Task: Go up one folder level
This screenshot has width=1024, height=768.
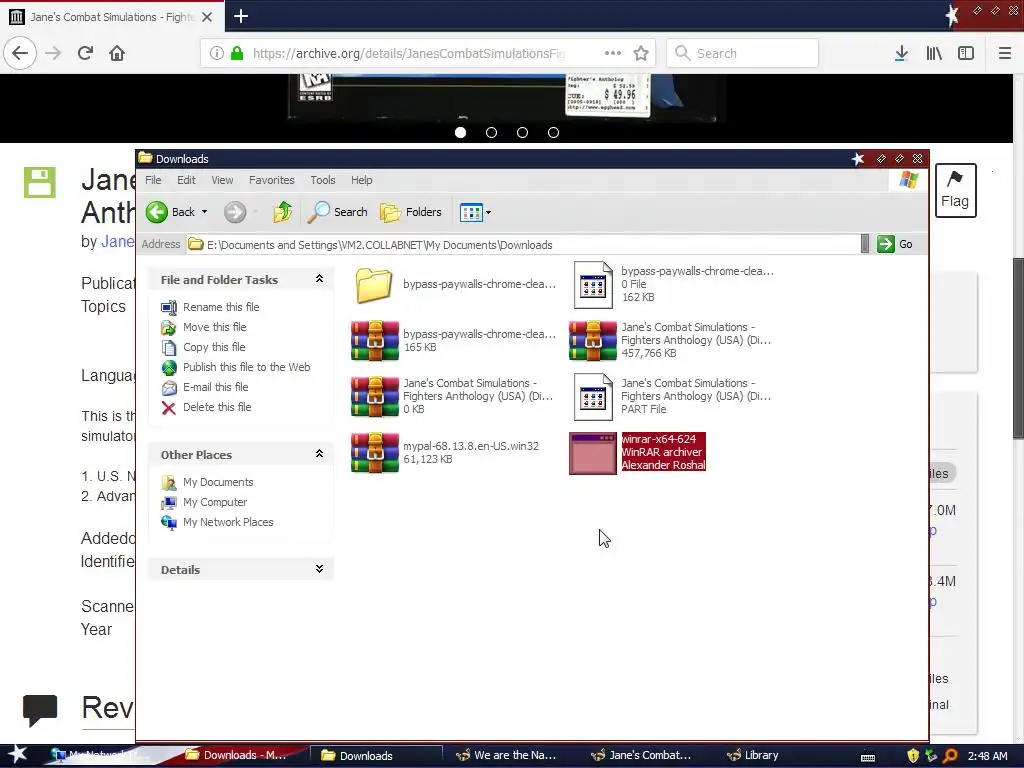Action: pyautogui.click(x=282, y=212)
